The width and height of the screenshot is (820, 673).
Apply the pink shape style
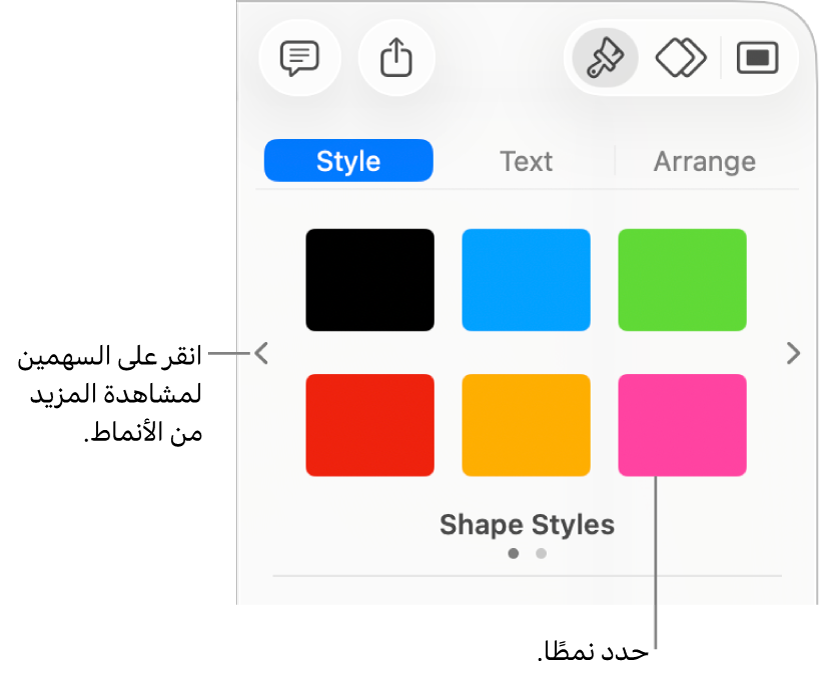click(x=682, y=425)
